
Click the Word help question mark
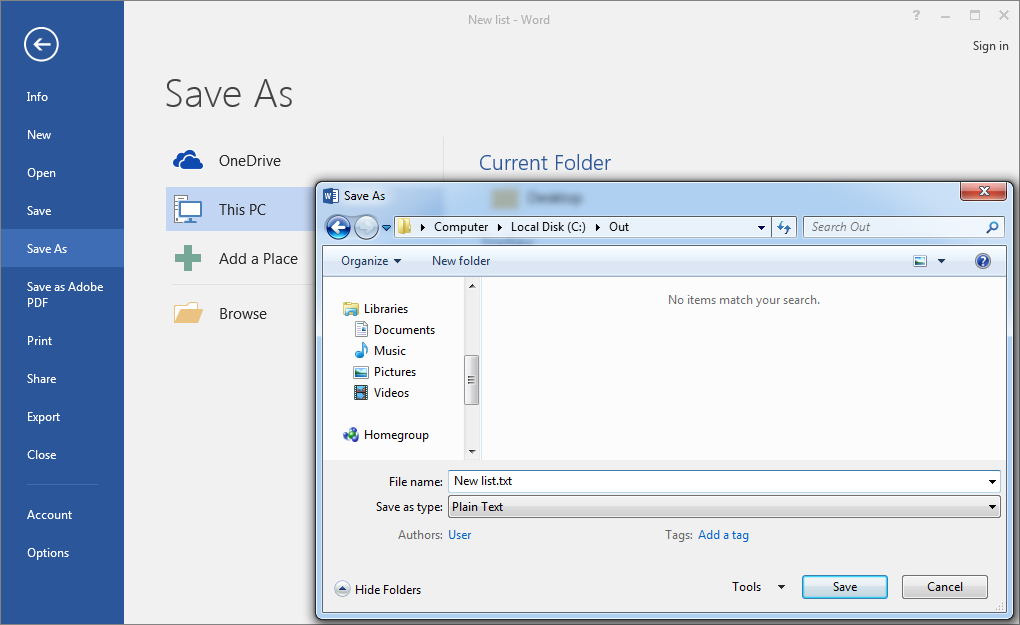[916, 15]
